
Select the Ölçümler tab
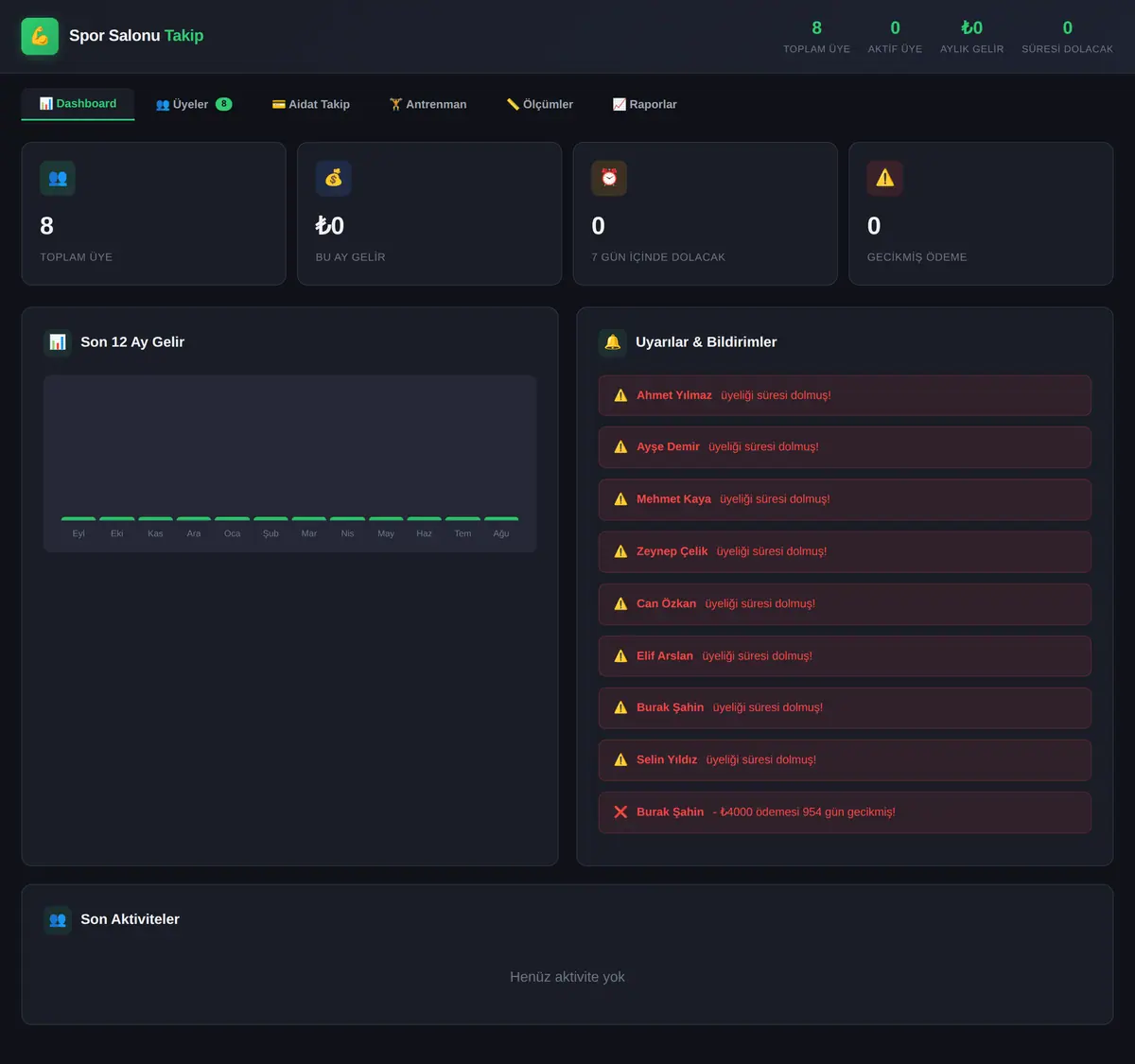click(x=540, y=104)
